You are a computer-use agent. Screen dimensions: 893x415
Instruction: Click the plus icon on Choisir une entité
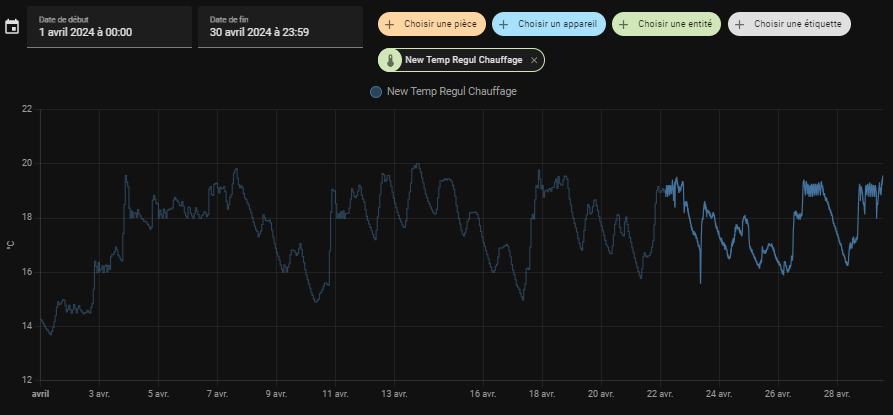point(624,23)
